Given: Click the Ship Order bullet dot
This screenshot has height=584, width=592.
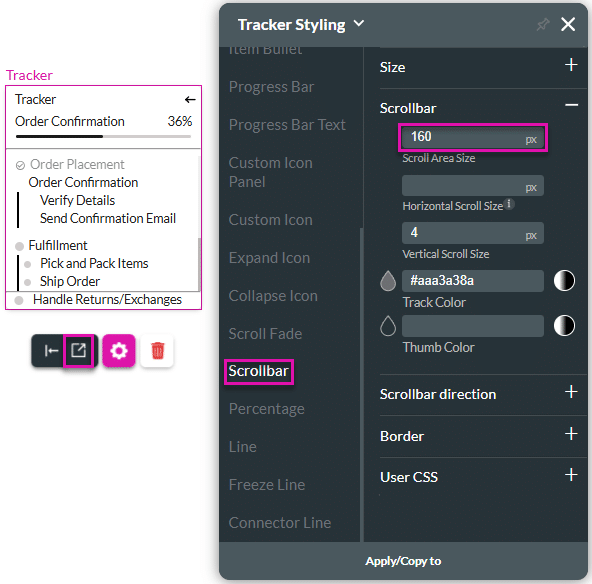Looking at the screenshot, I should (27, 282).
